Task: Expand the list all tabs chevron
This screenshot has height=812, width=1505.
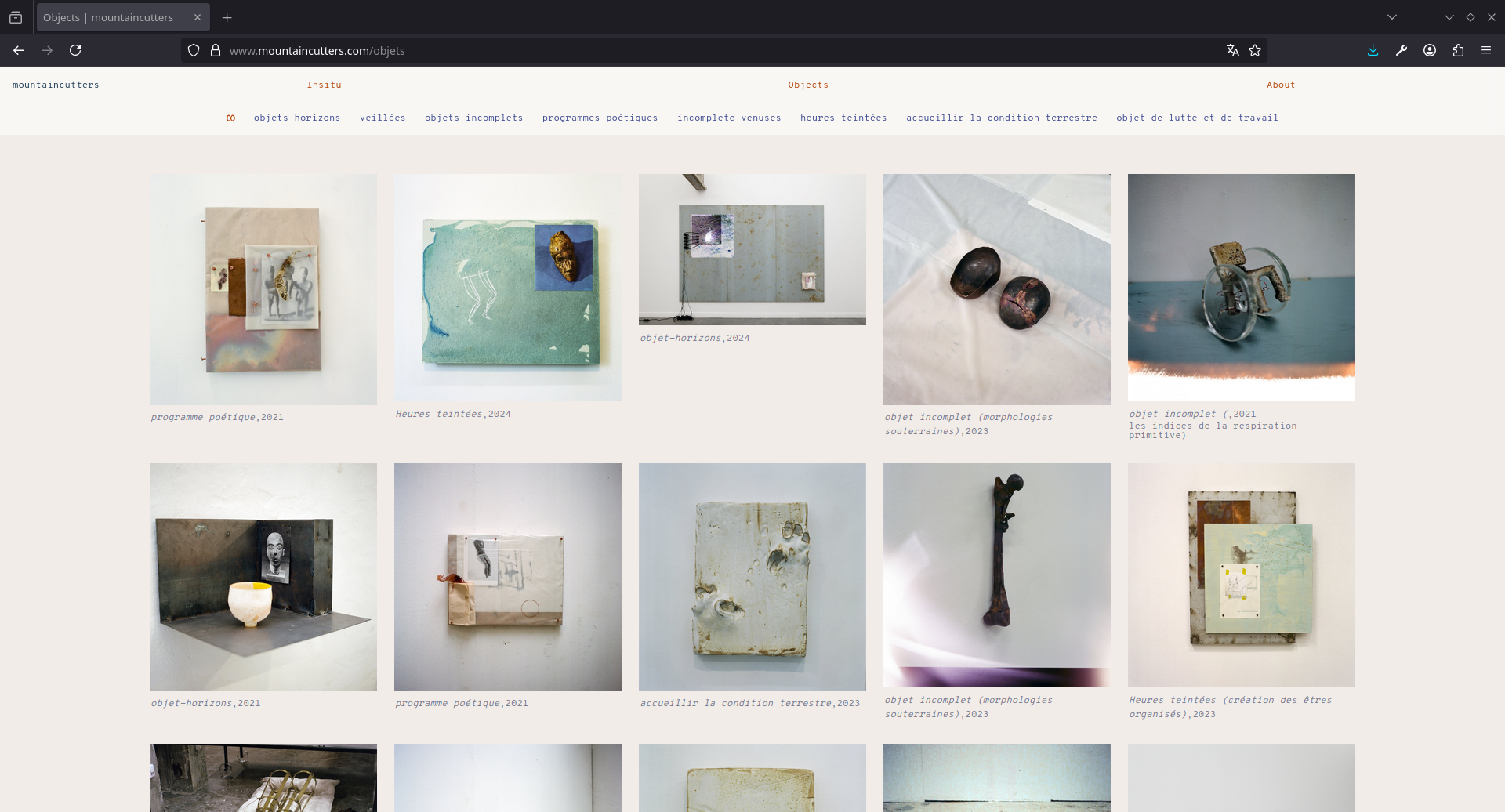Action: [1392, 17]
